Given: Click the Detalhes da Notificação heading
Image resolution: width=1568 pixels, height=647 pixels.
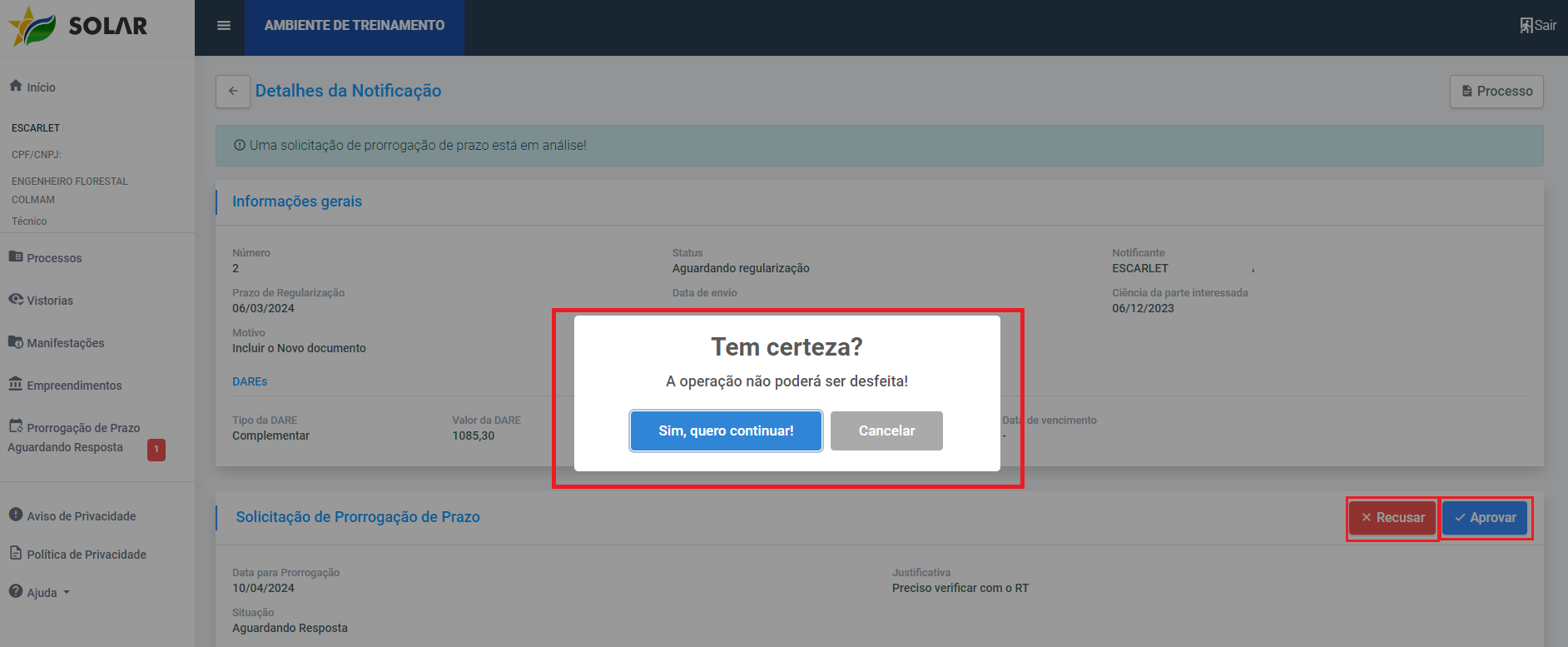Looking at the screenshot, I should pos(348,91).
